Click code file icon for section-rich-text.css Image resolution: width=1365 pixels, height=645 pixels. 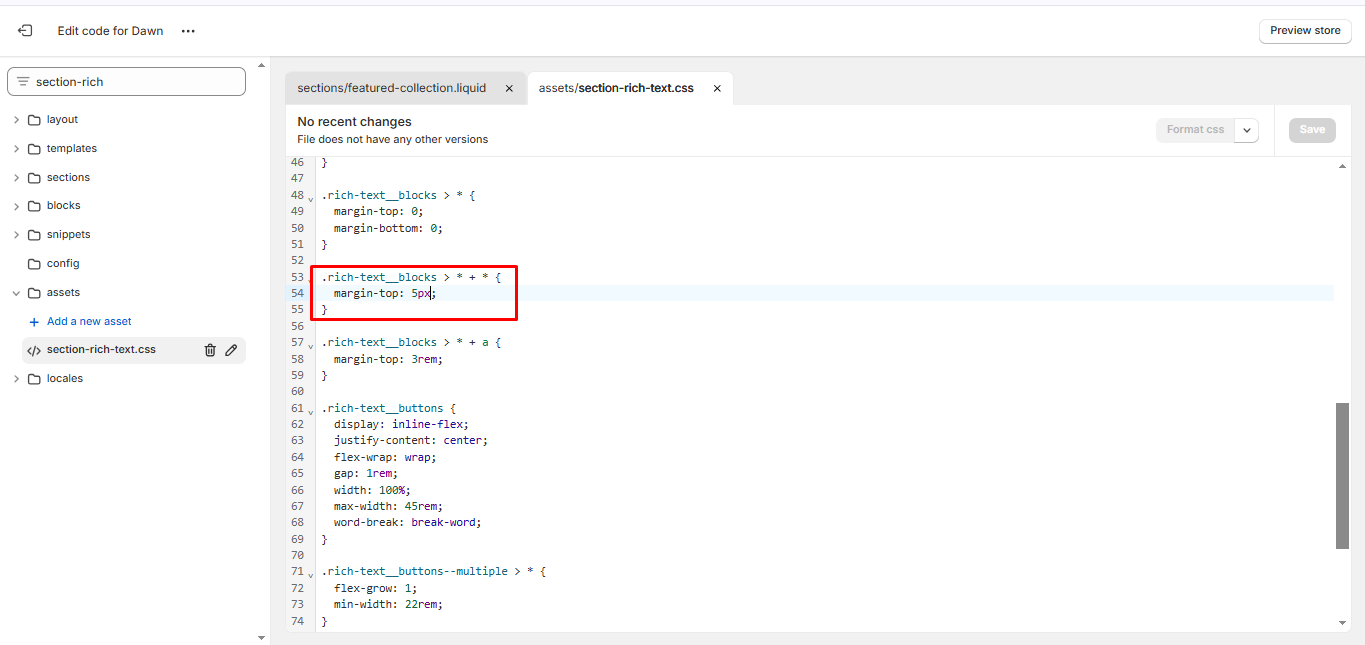pyautogui.click(x=34, y=351)
